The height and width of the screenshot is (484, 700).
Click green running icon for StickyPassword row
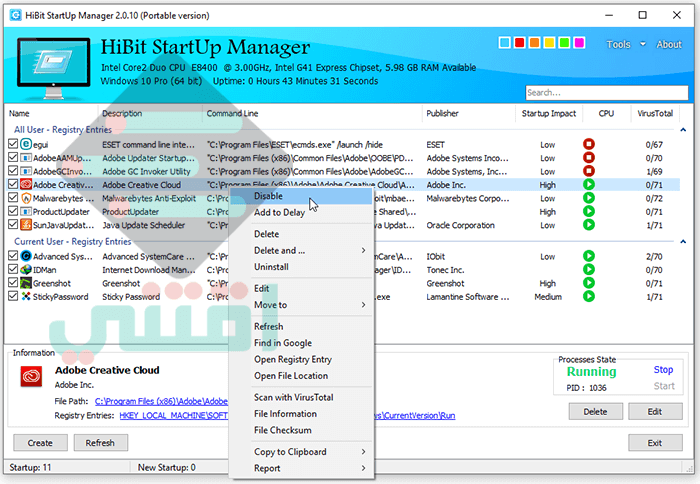(589, 296)
